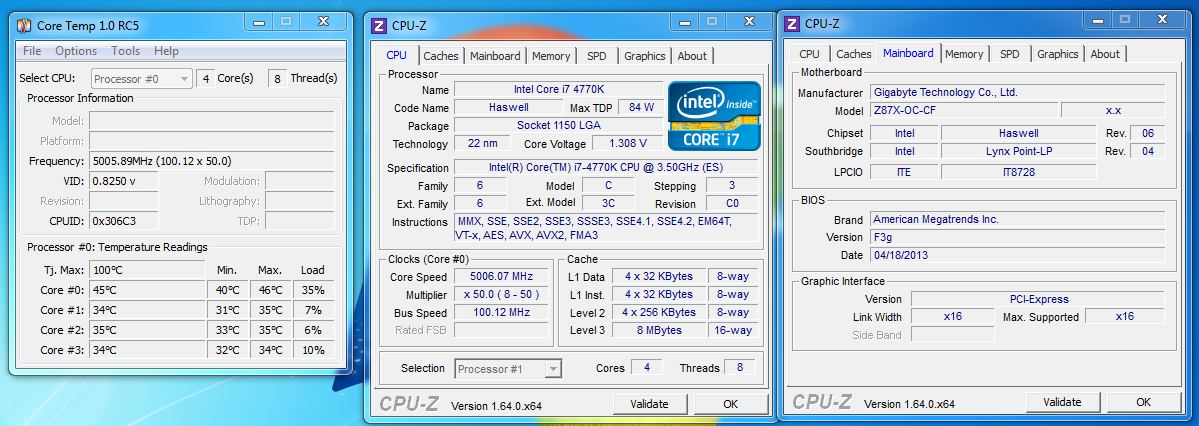1199x426 pixels.
Task: Click OK button in right CPU-Z window
Action: 1143,402
